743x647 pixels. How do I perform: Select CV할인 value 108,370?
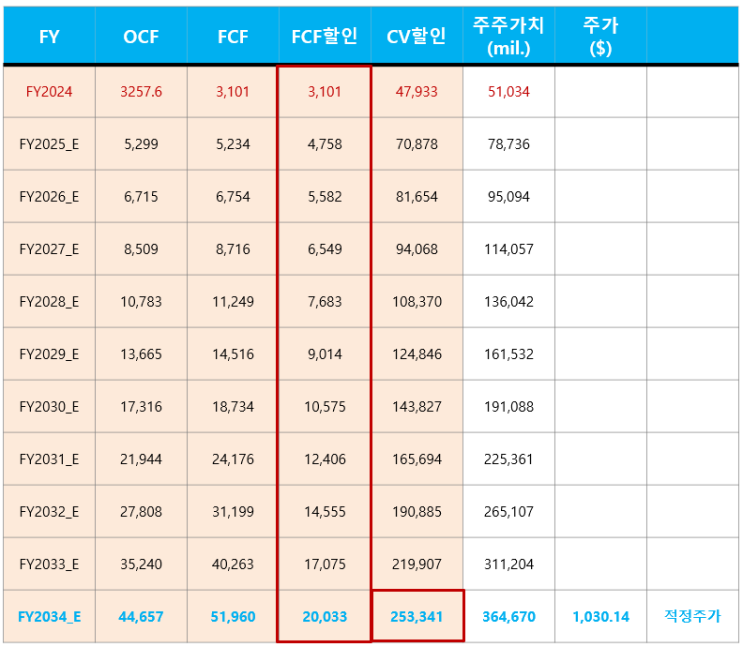point(417,302)
